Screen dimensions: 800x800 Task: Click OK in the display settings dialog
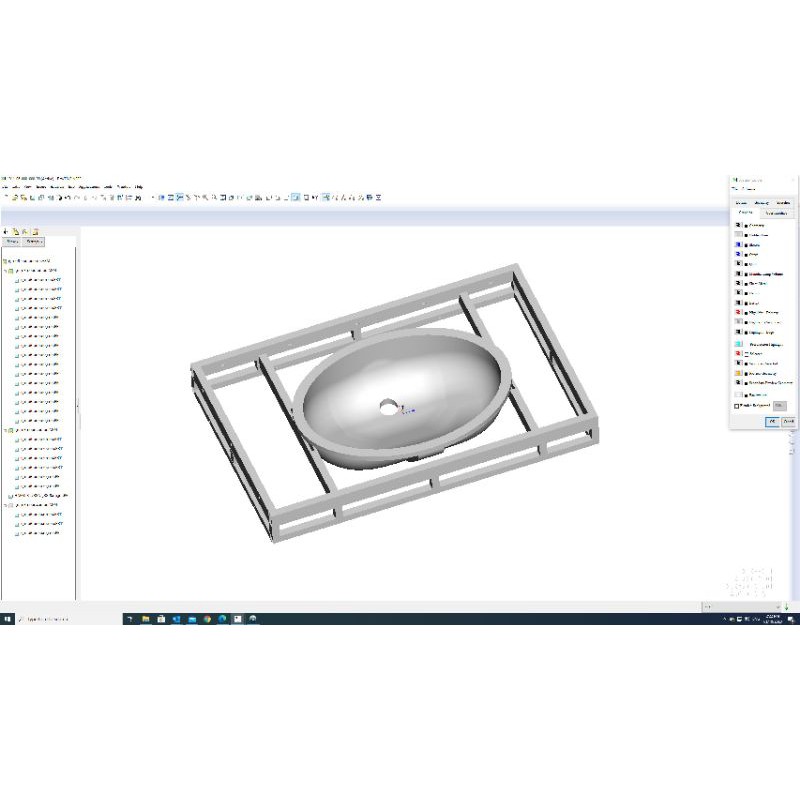(x=770, y=421)
